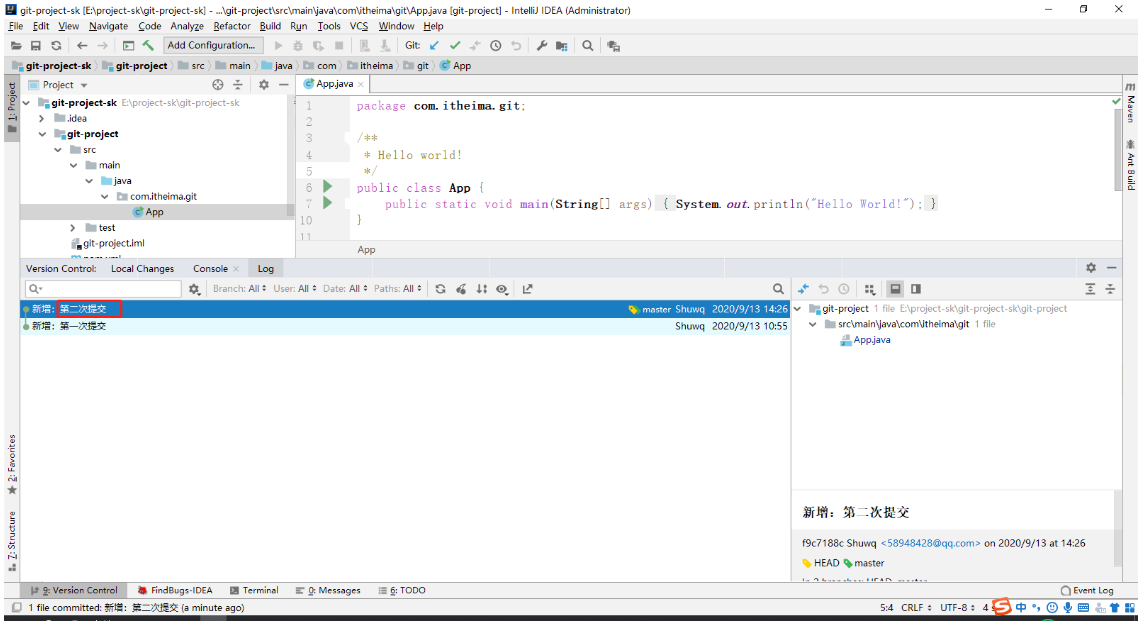Toggle the Structure side tab
Image resolution: width=1143 pixels, height=624 pixels.
click(12, 542)
